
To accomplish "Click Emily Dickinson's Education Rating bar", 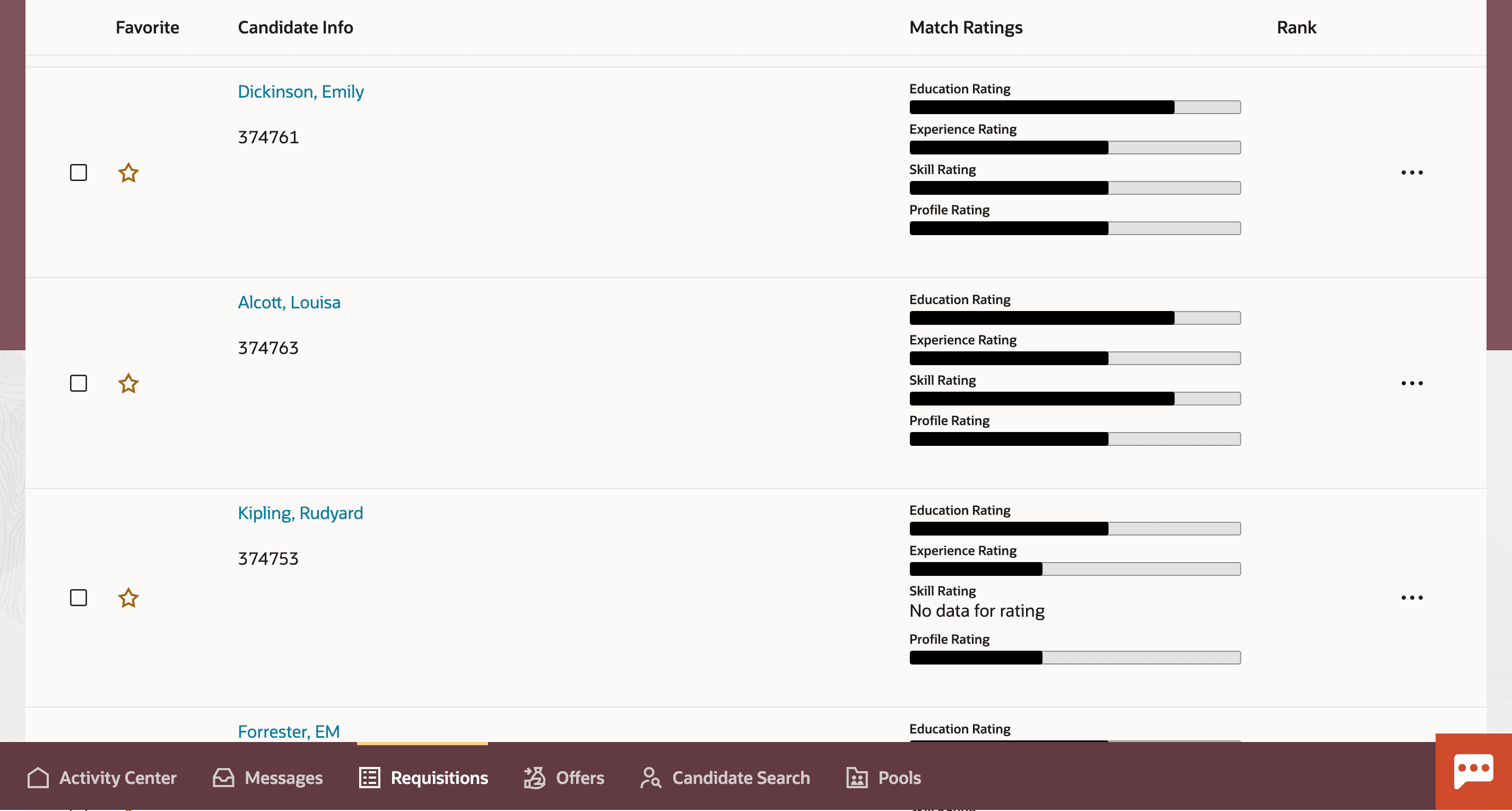I will pos(1075,107).
